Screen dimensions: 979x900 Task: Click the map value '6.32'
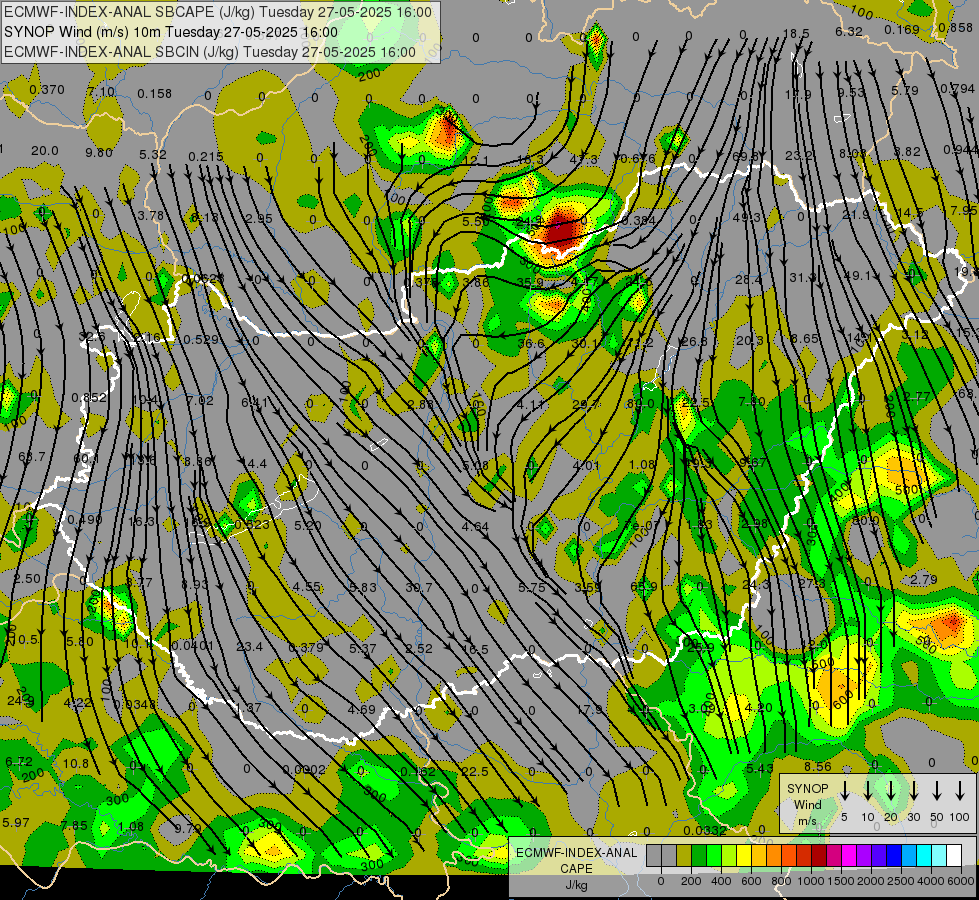pyautogui.click(x=849, y=31)
